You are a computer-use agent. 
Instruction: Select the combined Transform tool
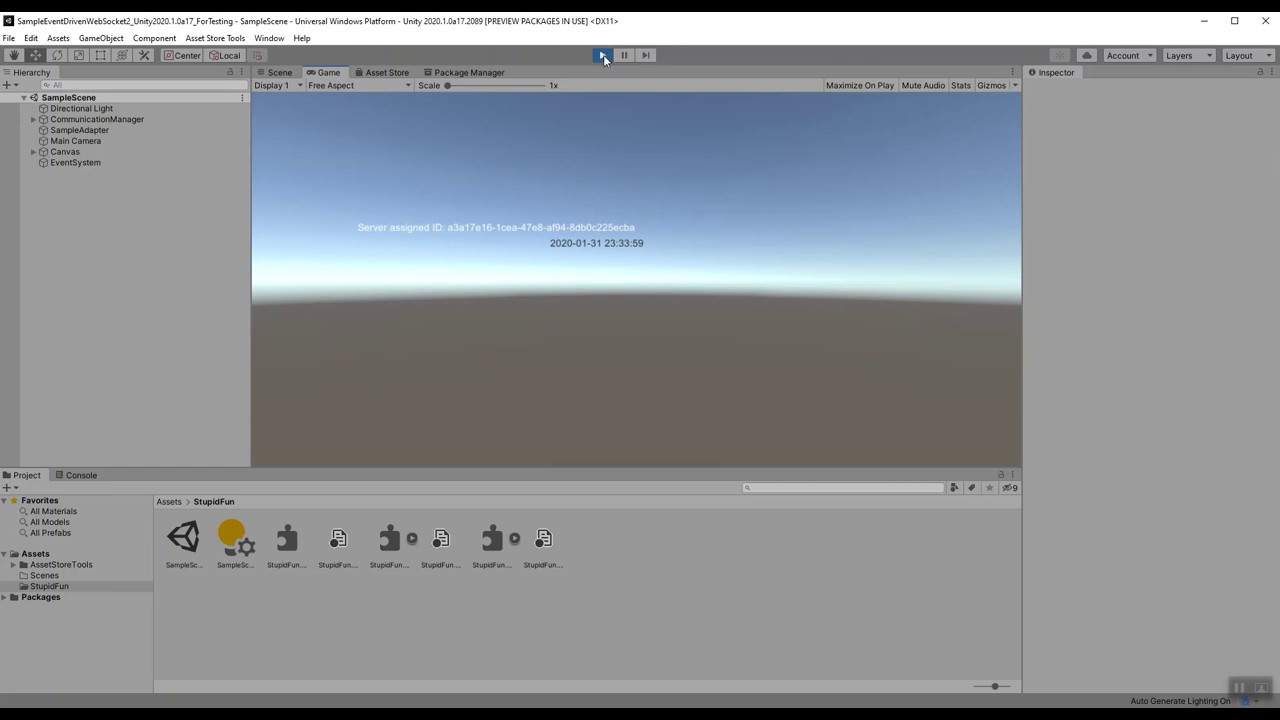click(x=122, y=55)
